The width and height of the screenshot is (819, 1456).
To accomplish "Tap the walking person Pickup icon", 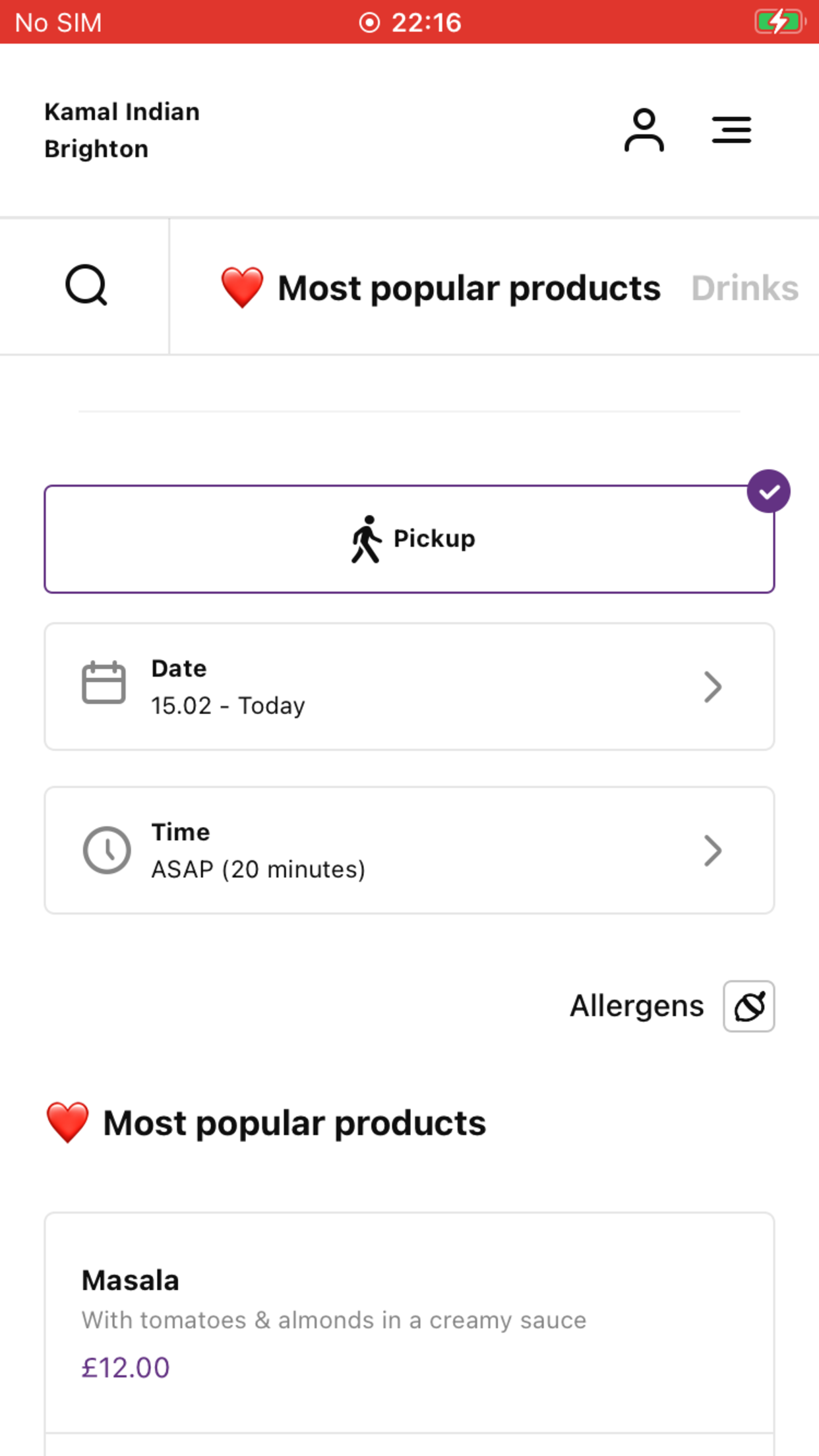I will [366, 539].
